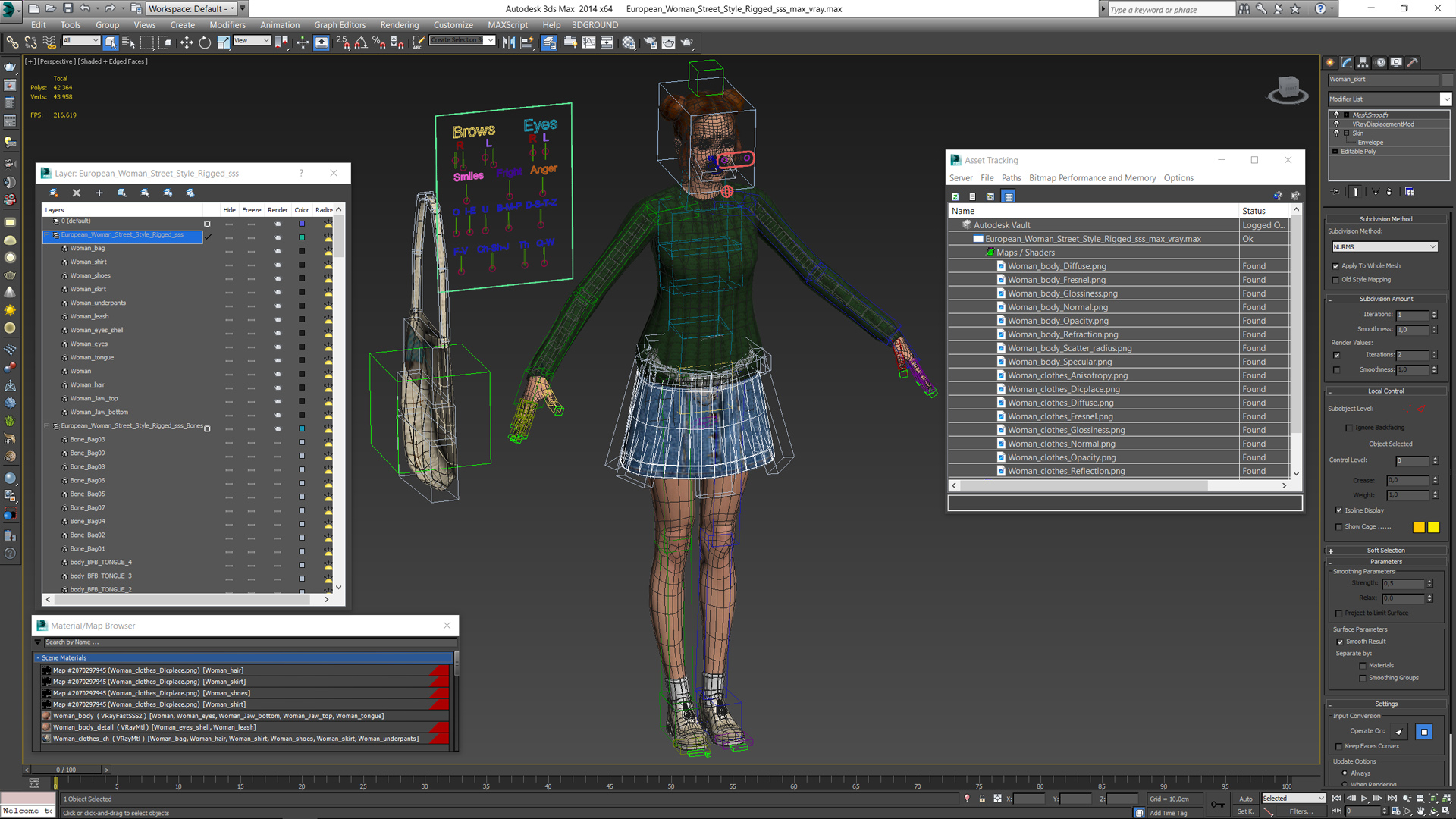Click the ViewCube in the viewport

1288,89
